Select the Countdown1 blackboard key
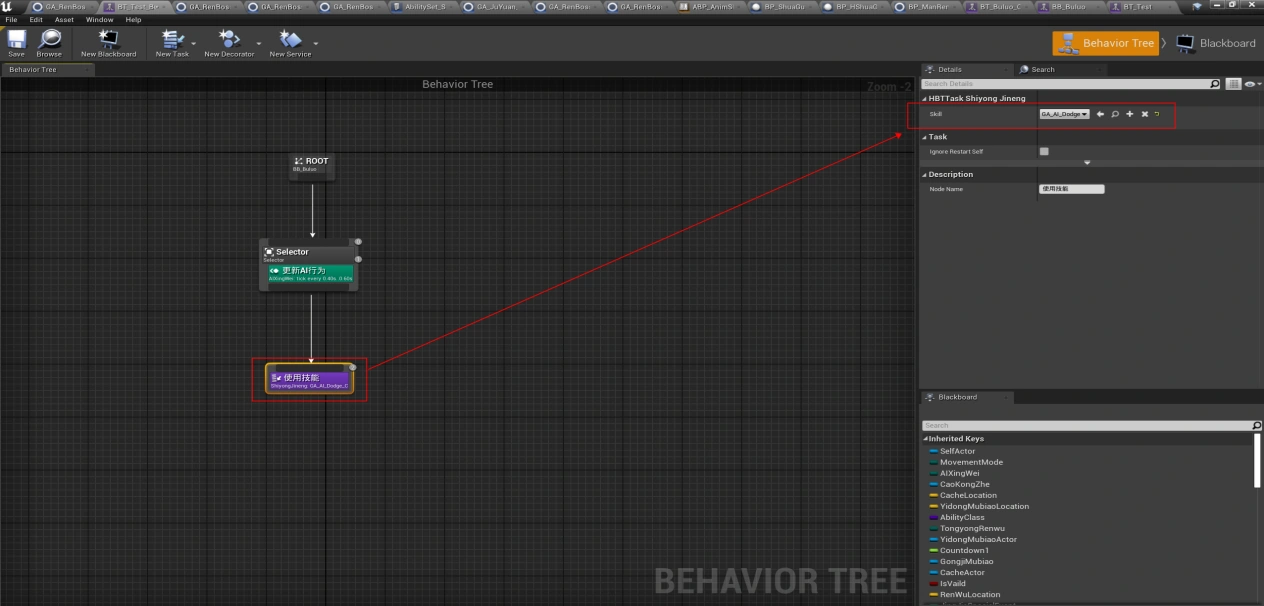1264x606 pixels. tap(964, 550)
